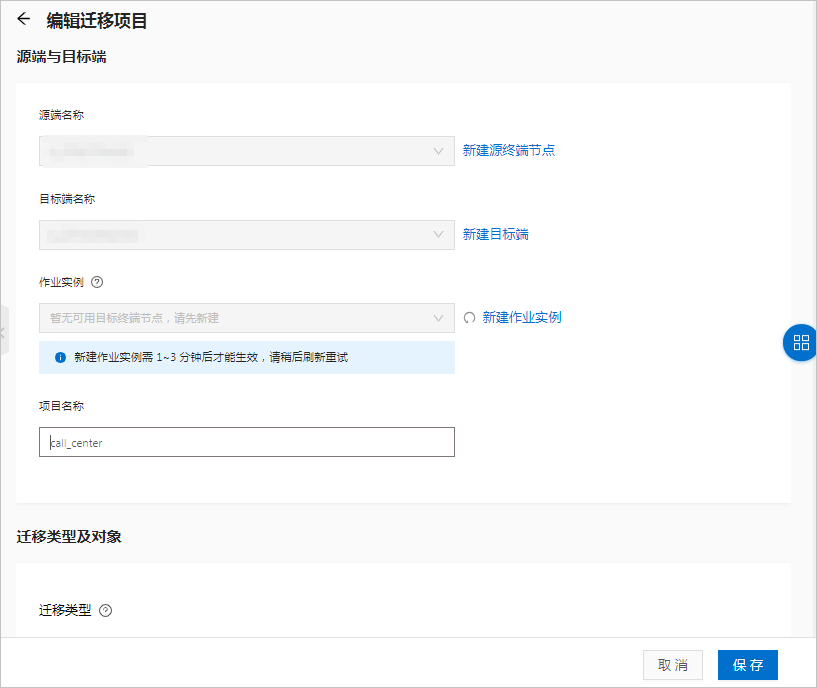The image size is (817, 688).
Task: Click the refresh icon before 新建作业实例
Action: [x=470, y=317]
